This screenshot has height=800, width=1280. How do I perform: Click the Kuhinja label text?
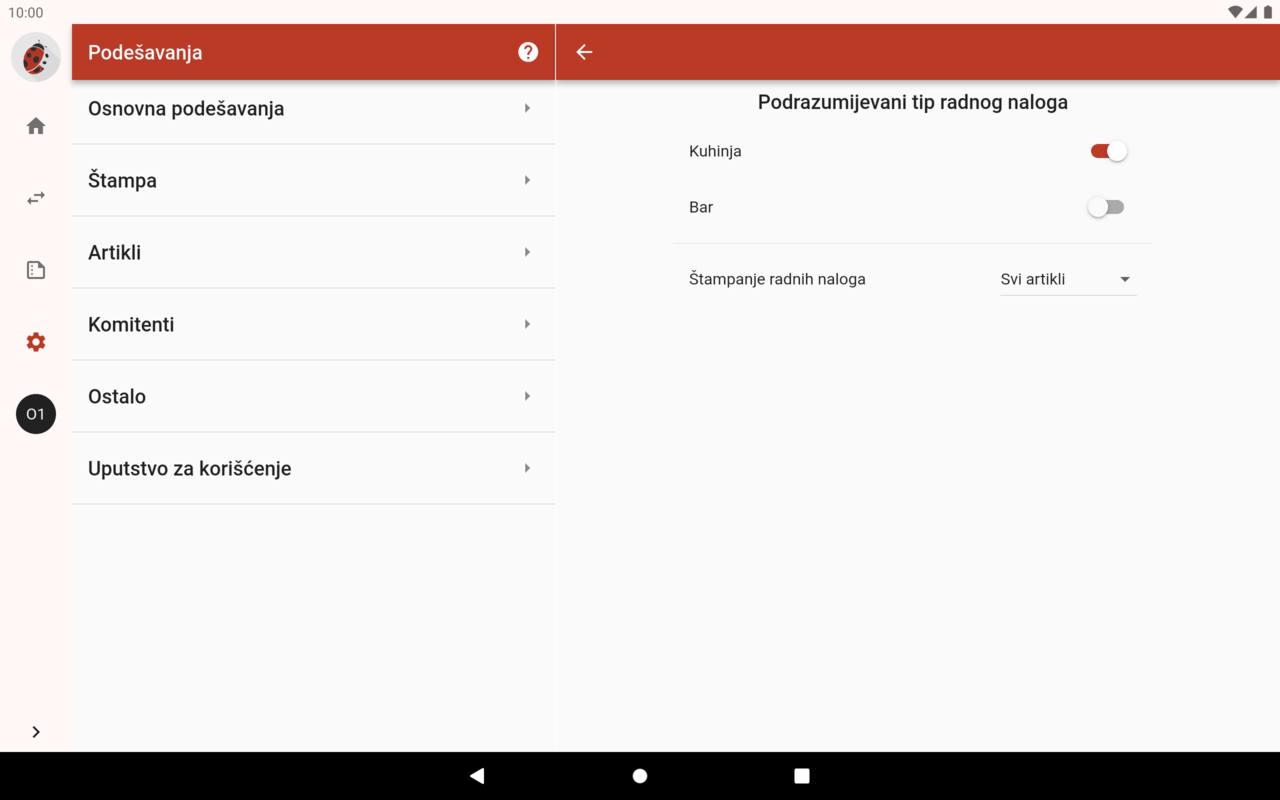[x=715, y=151]
